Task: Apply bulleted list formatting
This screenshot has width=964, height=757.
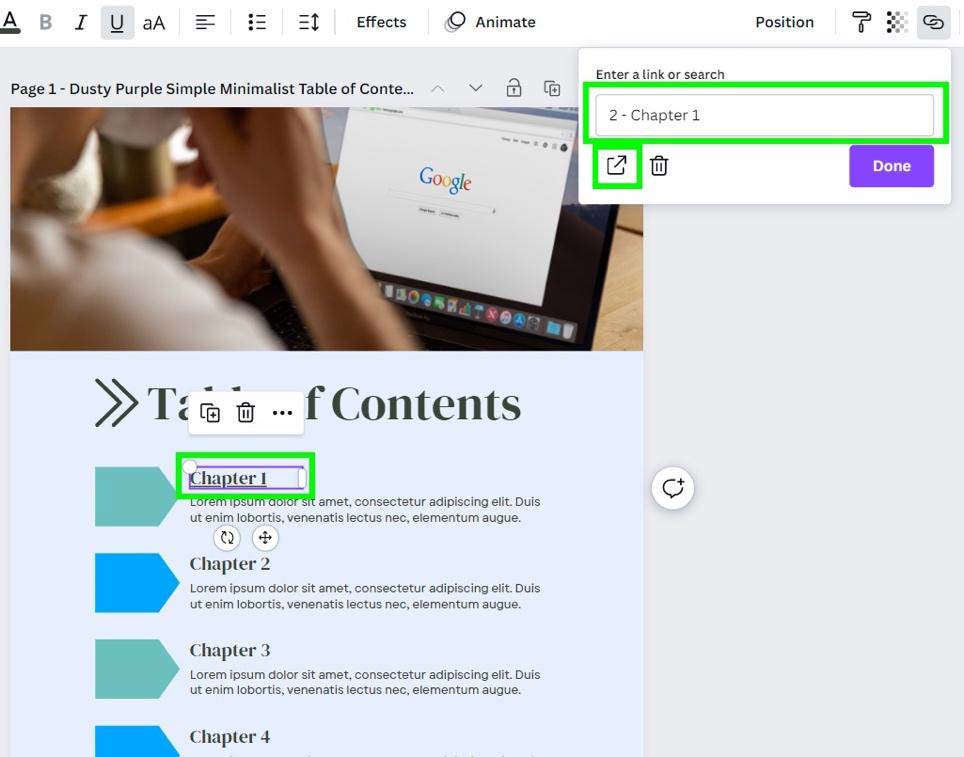Action: click(257, 22)
